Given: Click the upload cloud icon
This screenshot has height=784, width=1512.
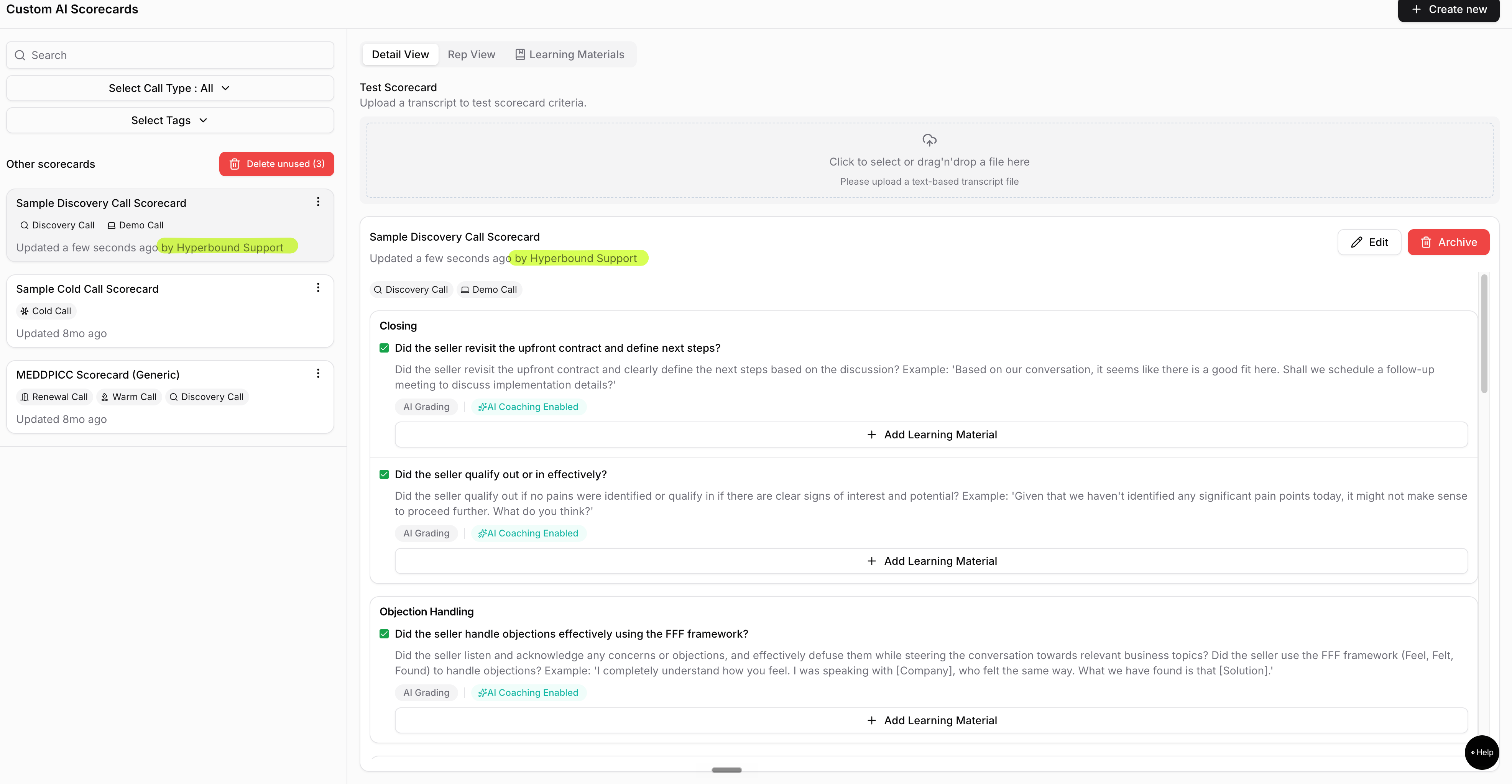Looking at the screenshot, I should click(929, 139).
